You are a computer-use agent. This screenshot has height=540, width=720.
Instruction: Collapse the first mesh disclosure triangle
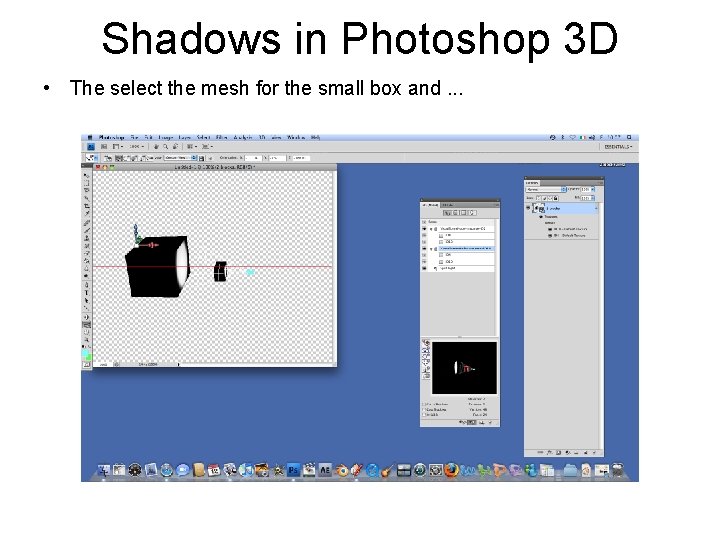(431, 229)
